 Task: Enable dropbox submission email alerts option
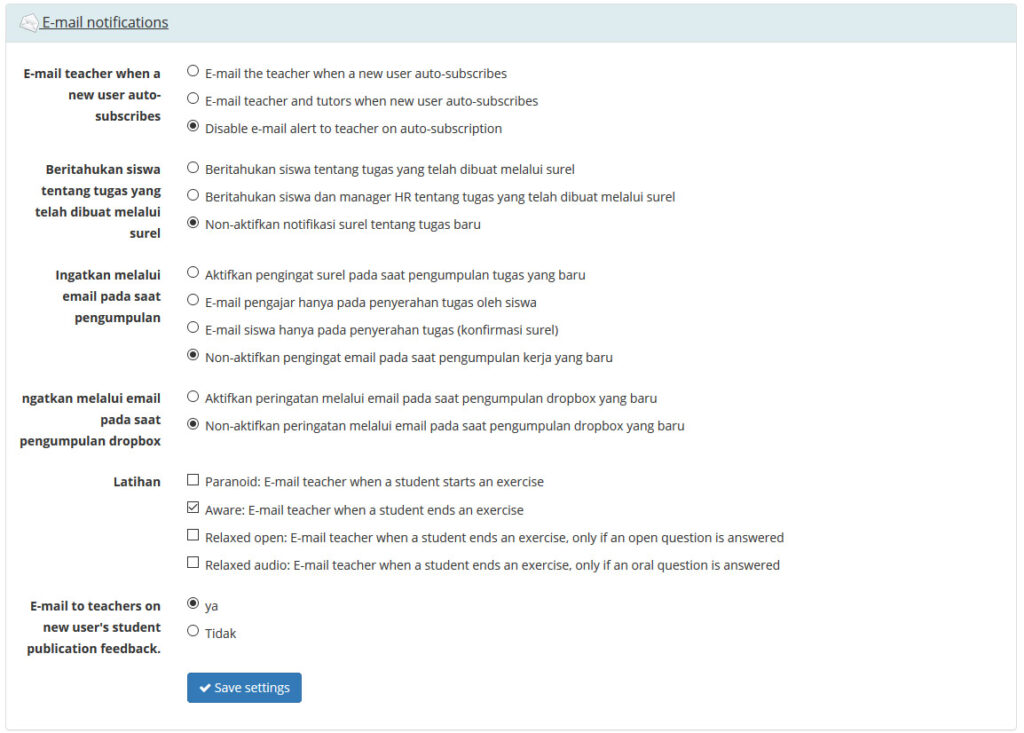tap(191, 397)
